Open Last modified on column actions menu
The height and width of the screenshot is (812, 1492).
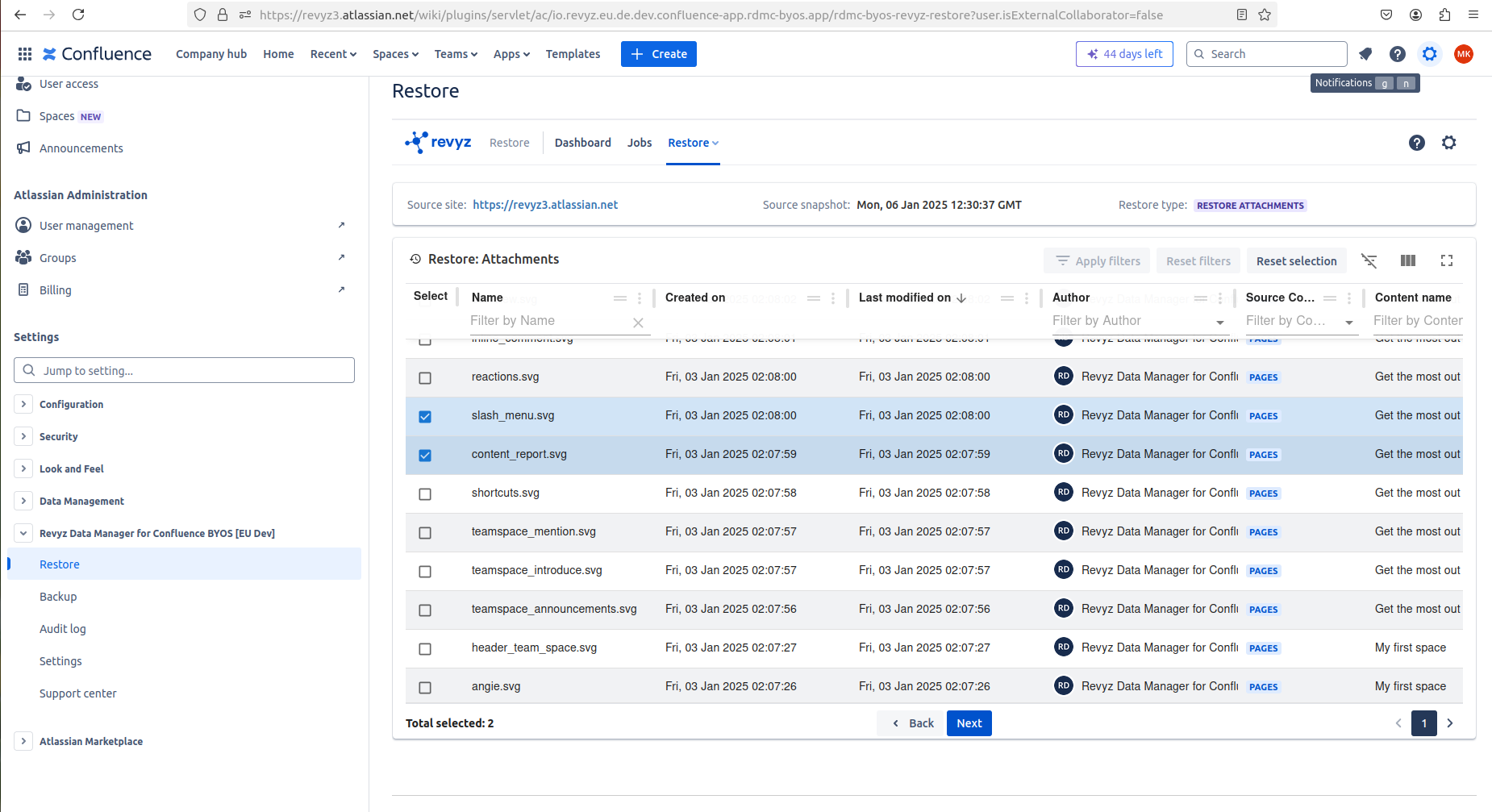click(1027, 298)
